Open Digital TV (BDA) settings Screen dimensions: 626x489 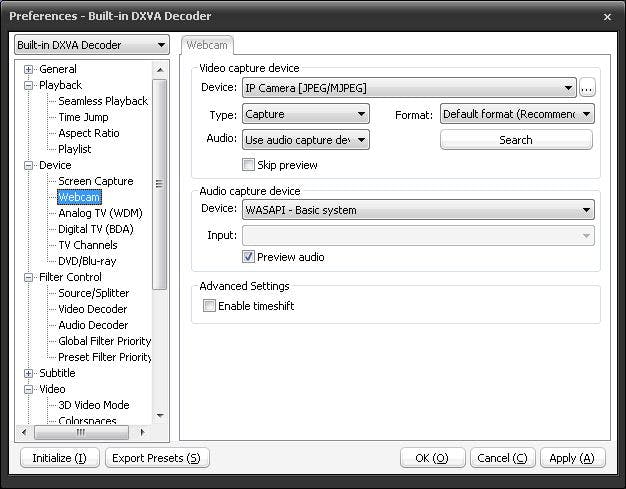tap(96, 229)
